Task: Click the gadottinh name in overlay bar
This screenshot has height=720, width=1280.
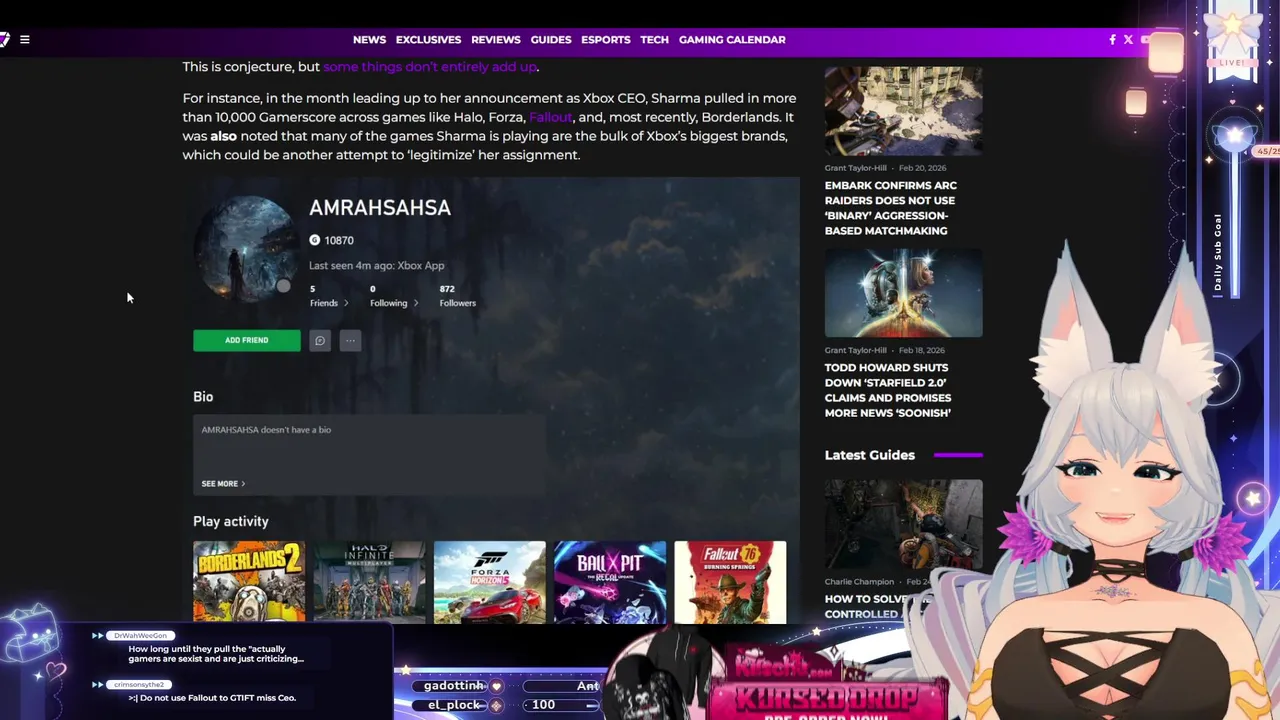Action: pos(454,686)
